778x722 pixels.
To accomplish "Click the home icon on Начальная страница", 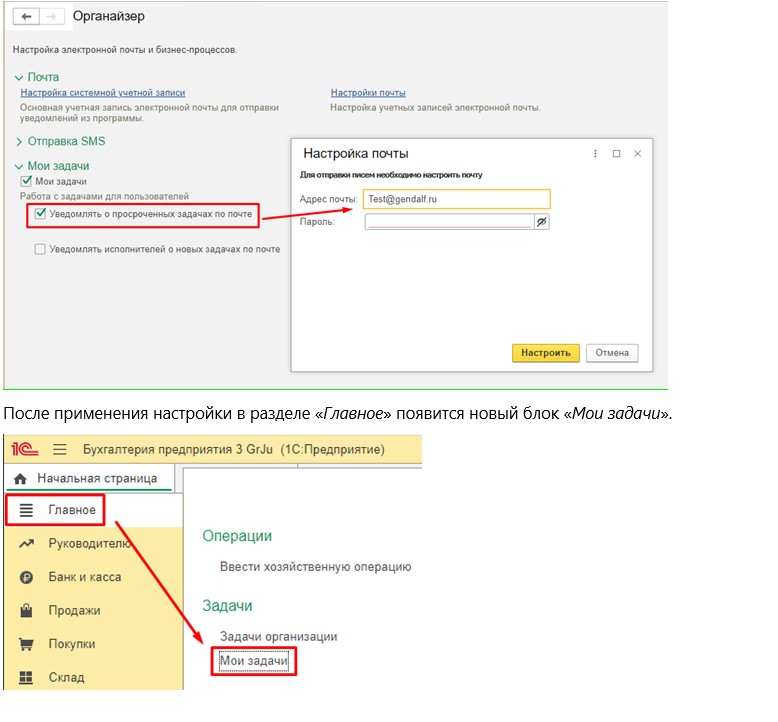I will pos(20,479).
